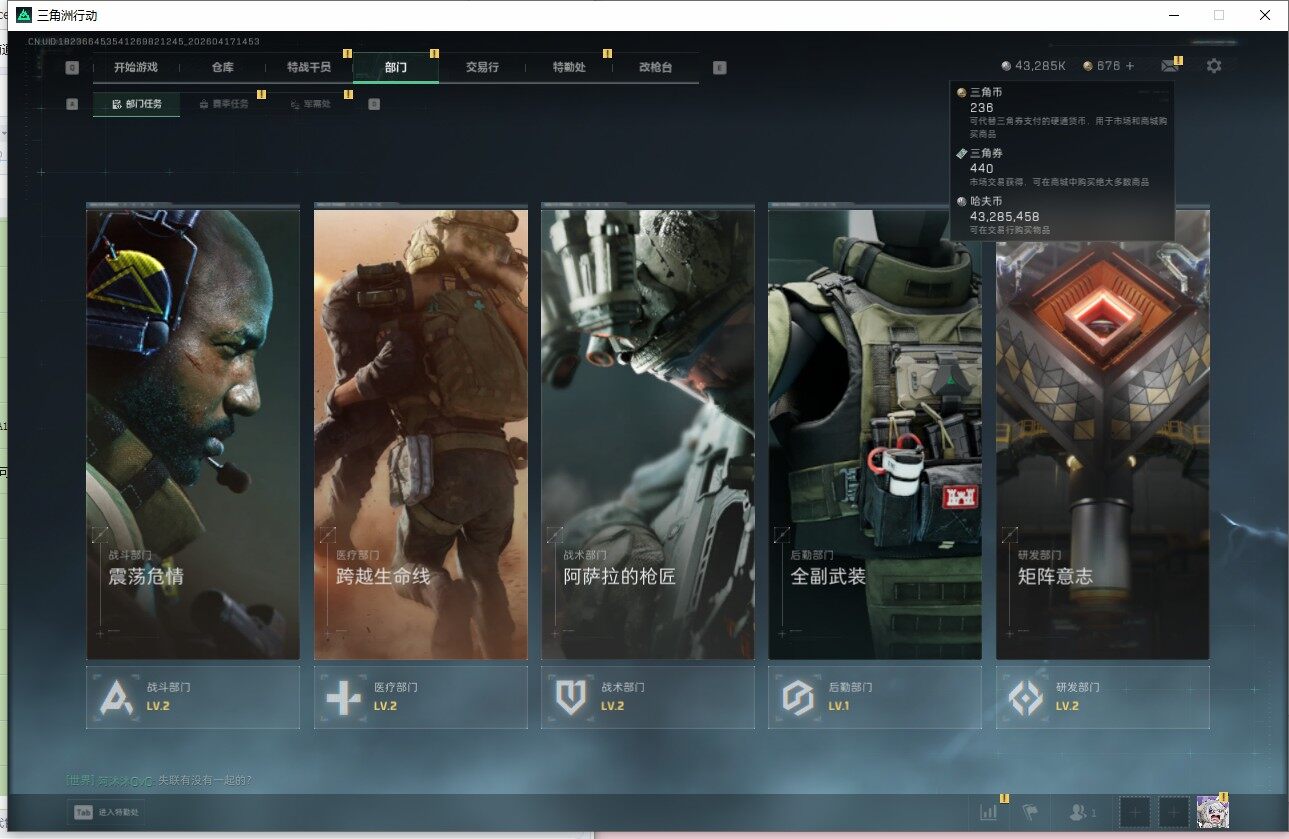Click the 440 amount in tooltip
Image resolution: width=1289 pixels, height=839 pixels.
click(x=982, y=168)
